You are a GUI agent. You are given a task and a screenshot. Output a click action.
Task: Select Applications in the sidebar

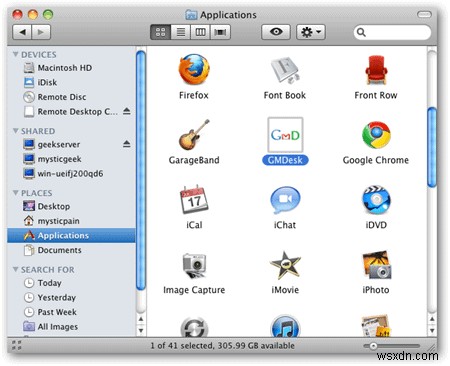pyautogui.click(x=71, y=235)
